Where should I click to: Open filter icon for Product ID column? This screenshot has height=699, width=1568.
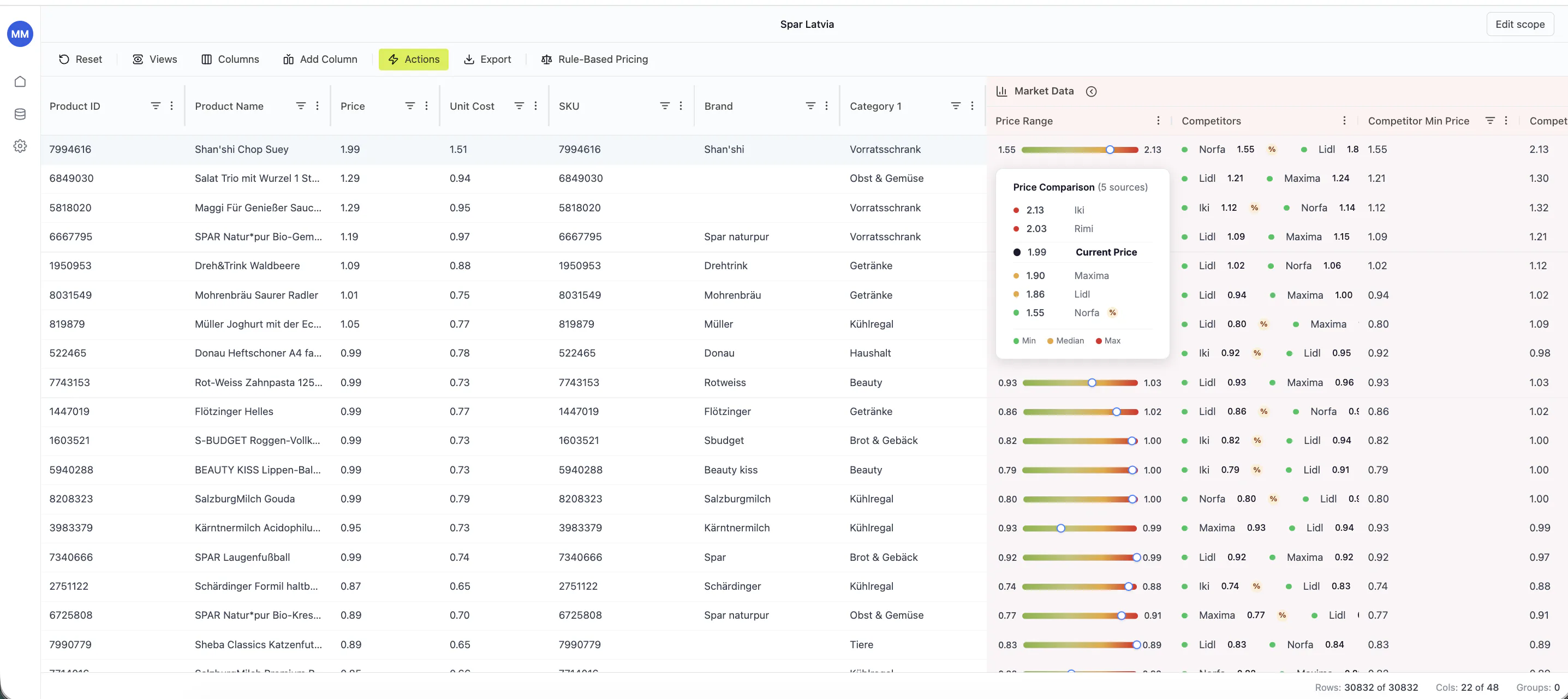click(156, 106)
